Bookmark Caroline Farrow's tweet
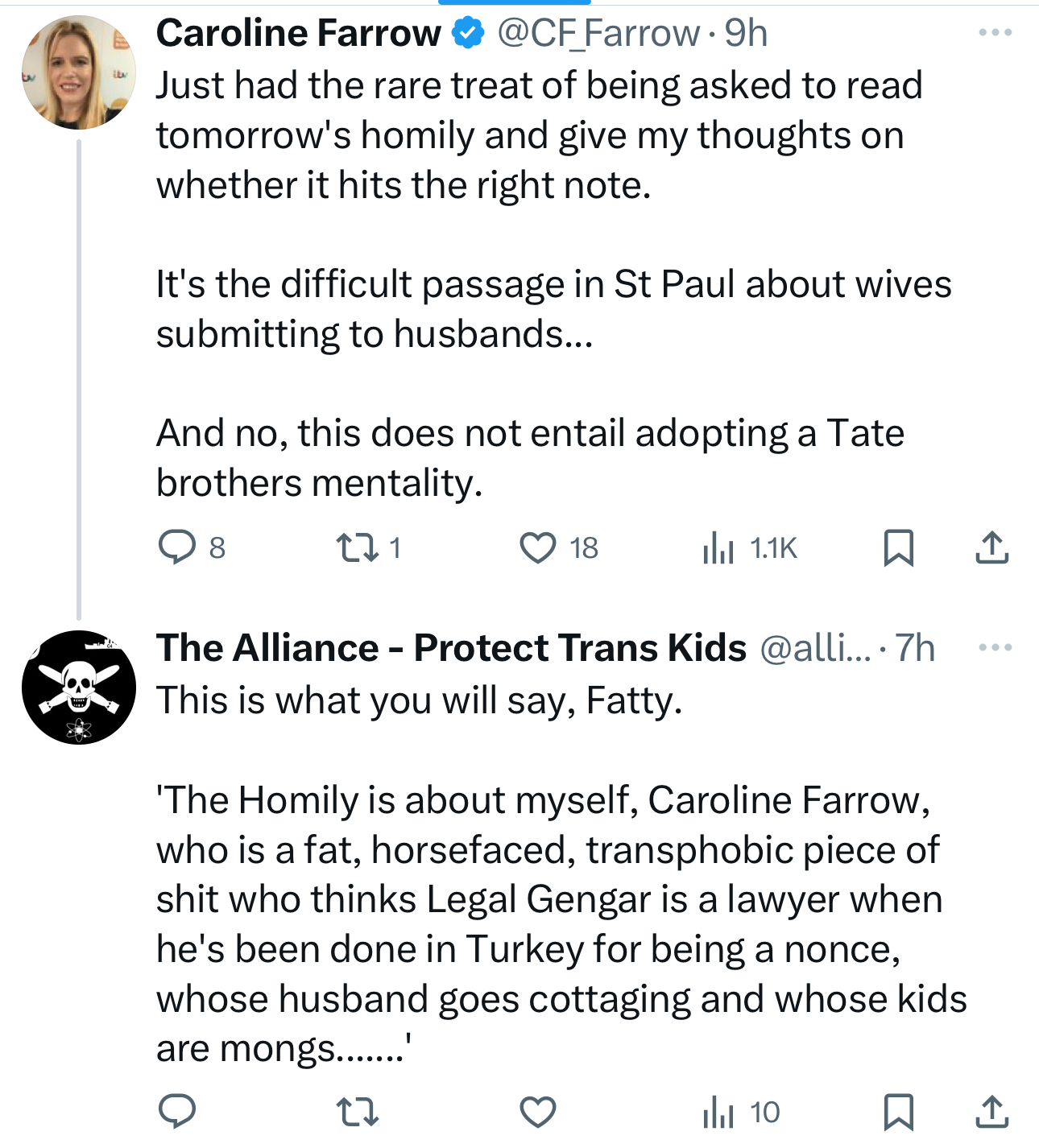Image resolution: width=1039 pixels, height=1148 pixels. tap(898, 547)
